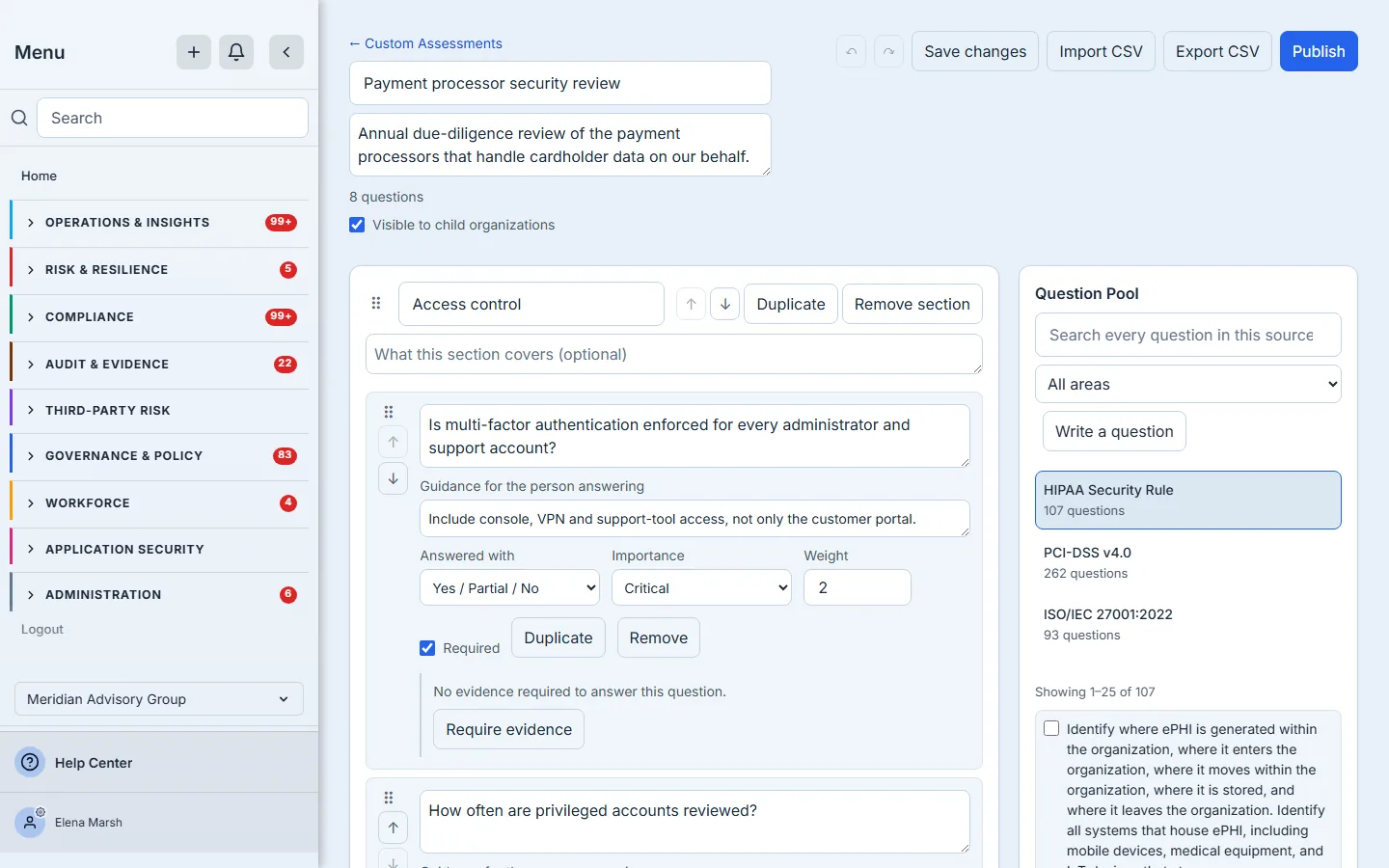Move multi-factor authentication question up

click(394, 442)
